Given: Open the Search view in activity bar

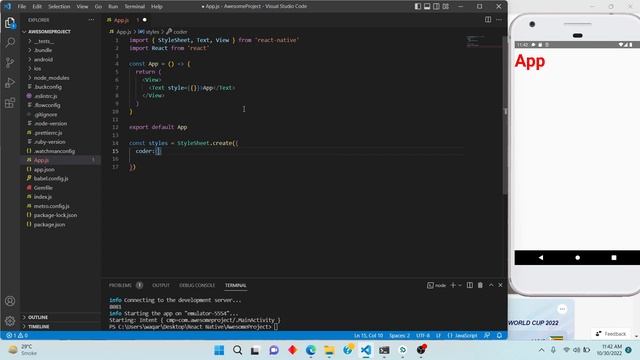Looking at the screenshot, I should [10, 42].
